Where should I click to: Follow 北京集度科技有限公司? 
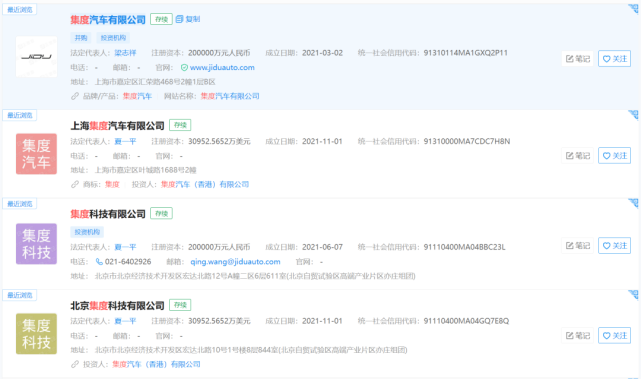click(614, 336)
